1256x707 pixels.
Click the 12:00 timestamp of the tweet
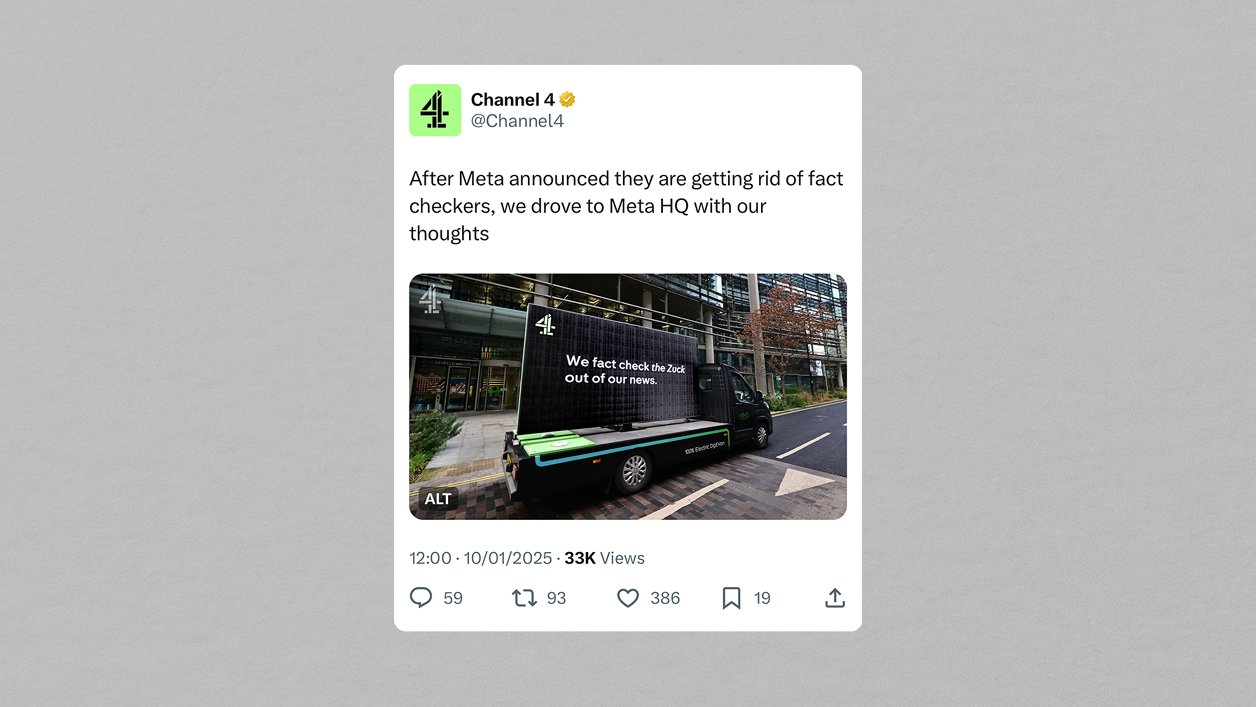430,558
